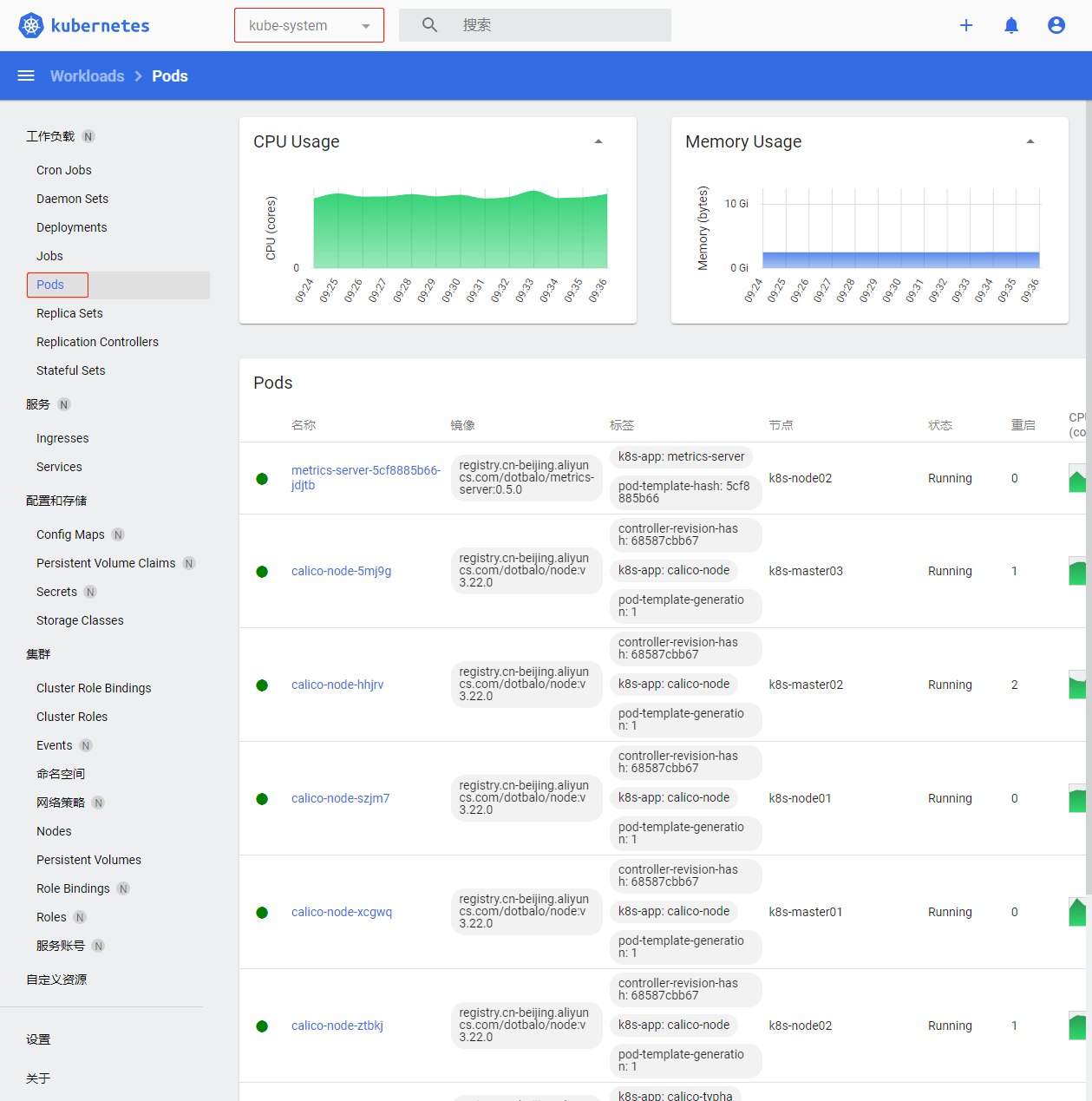Collapse the CPU Usage card
The width and height of the screenshot is (1092, 1101).
(x=598, y=141)
